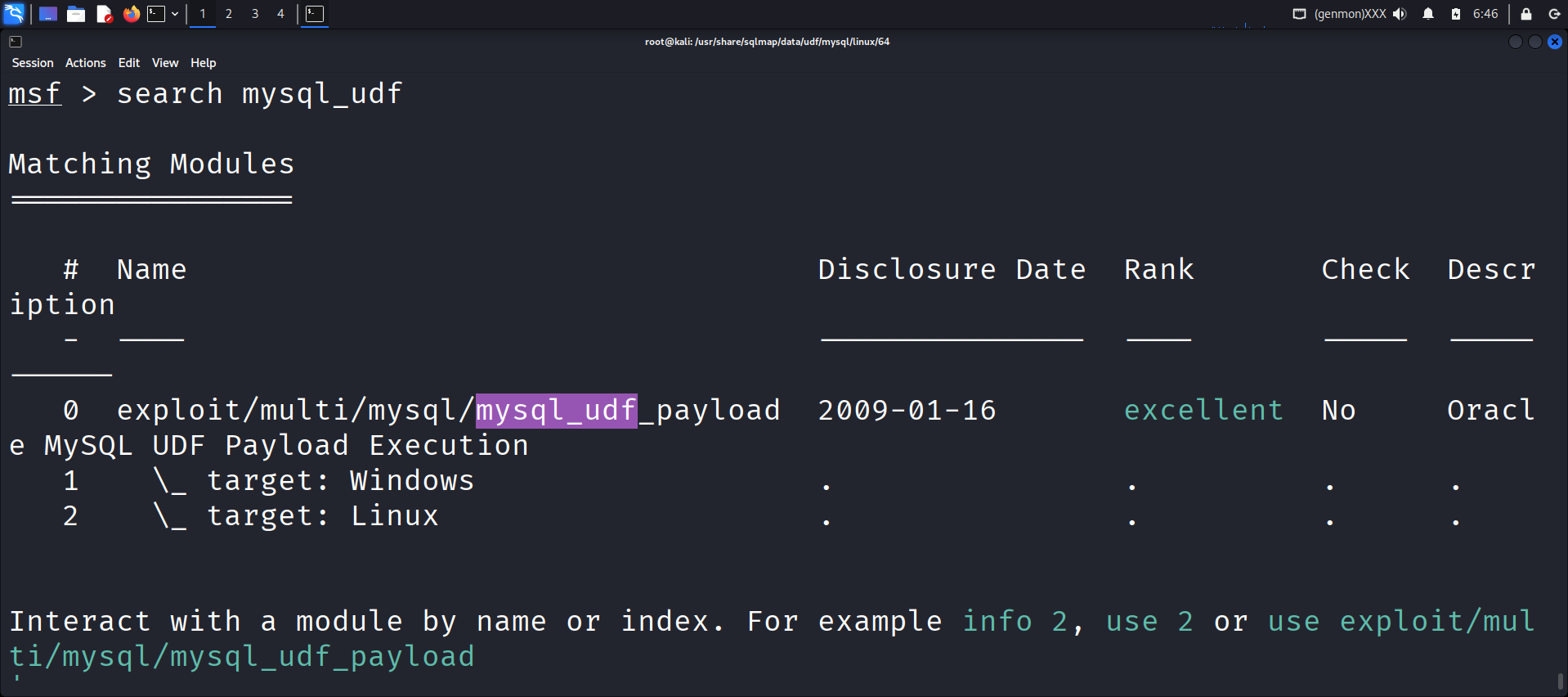Switch to workspace 2
Image resolution: width=1568 pixels, height=697 pixels.
coord(229,14)
